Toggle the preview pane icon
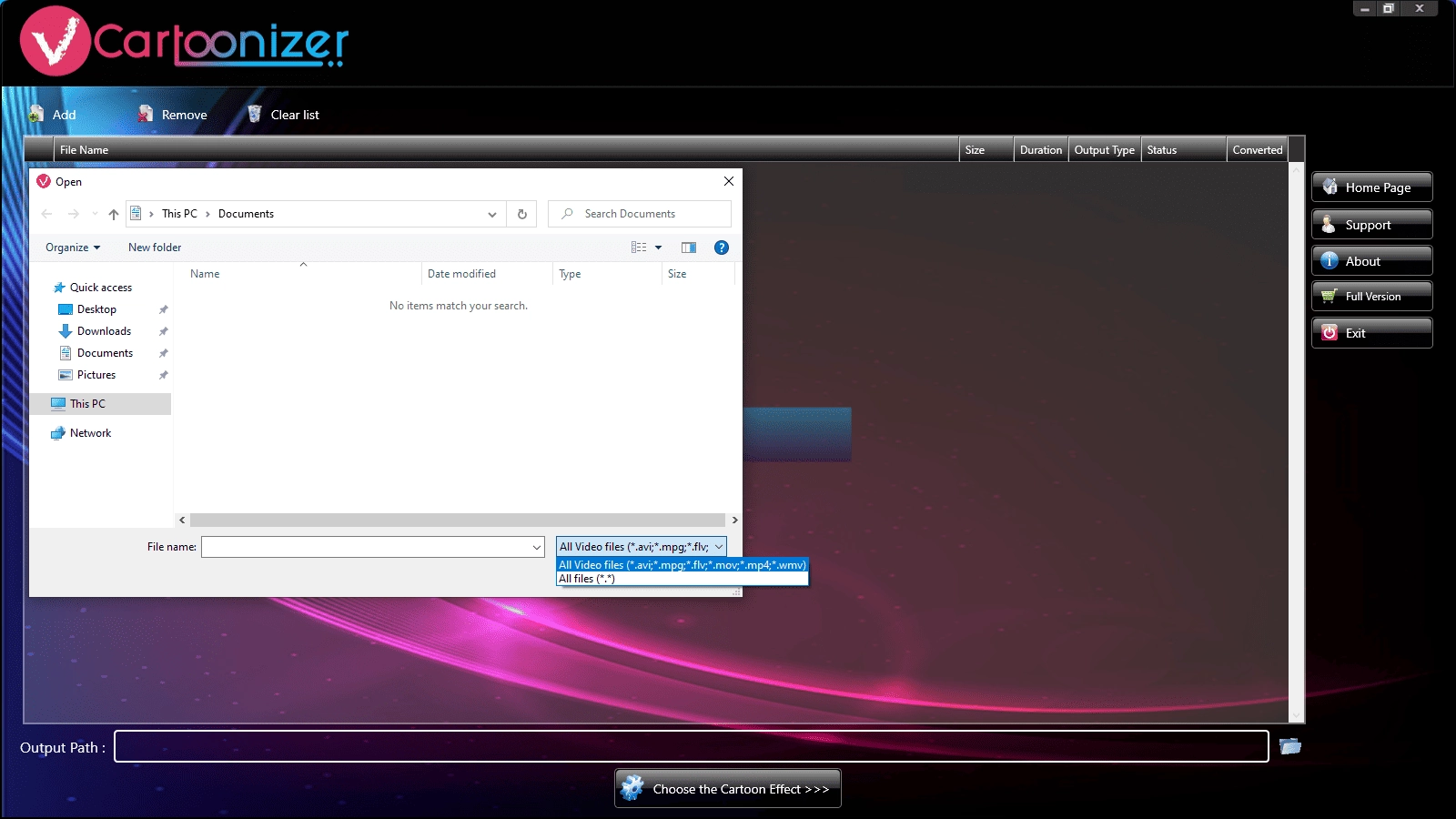Image resolution: width=1456 pixels, height=819 pixels. point(689,248)
